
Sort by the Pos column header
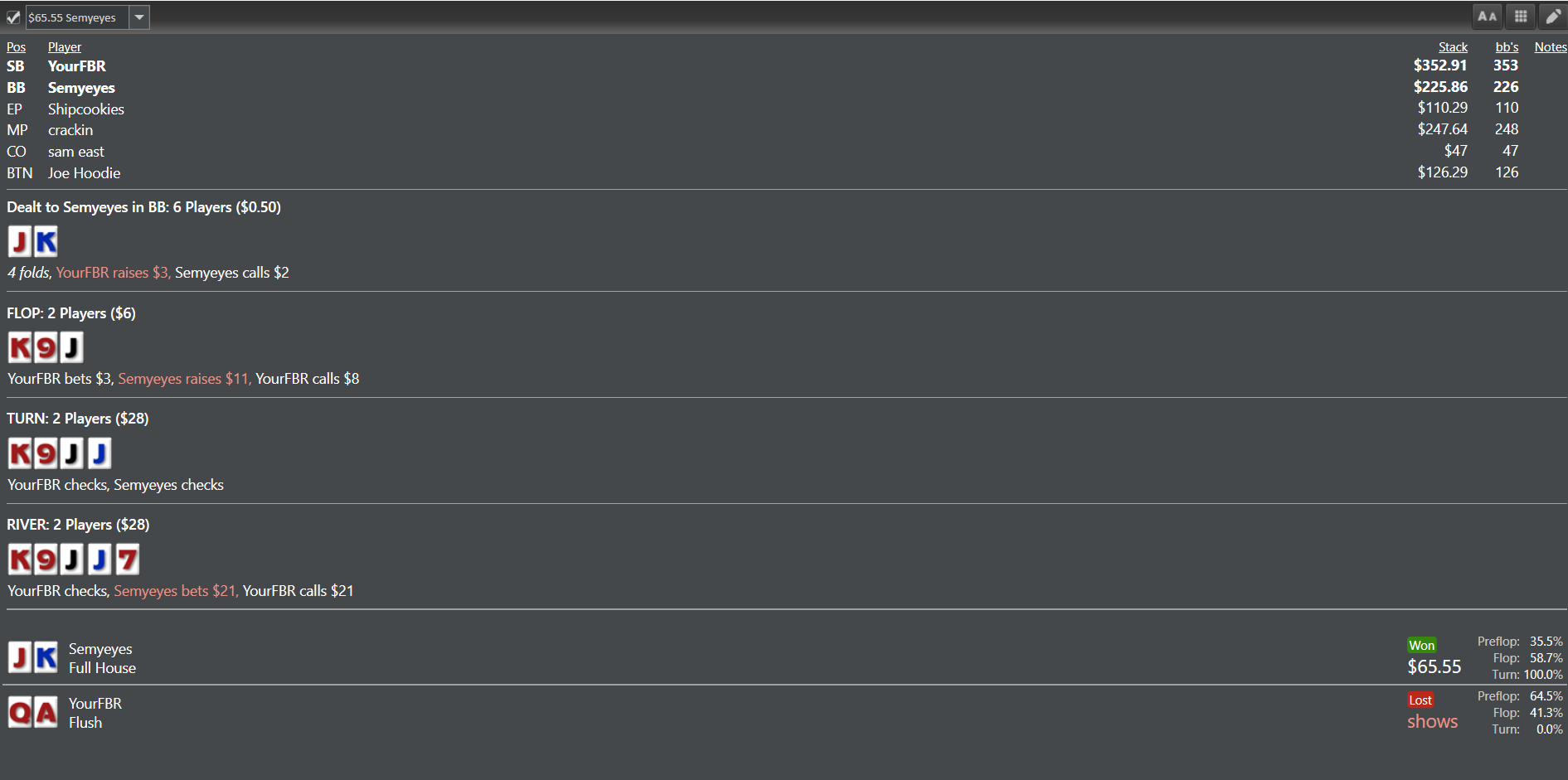[x=16, y=47]
